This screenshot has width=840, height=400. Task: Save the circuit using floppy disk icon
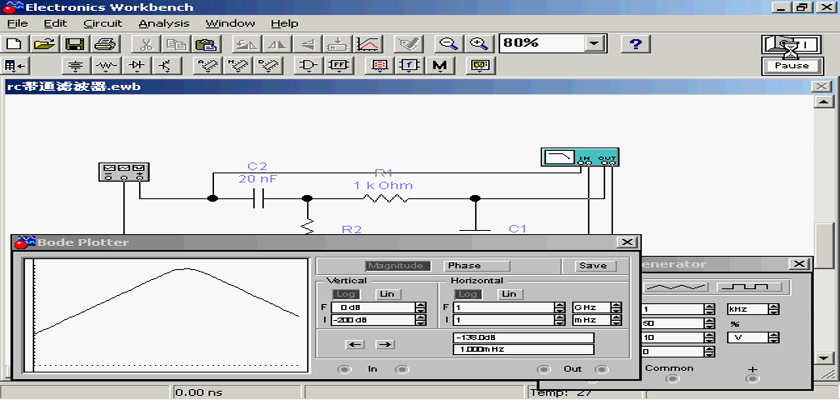pyautogui.click(x=76, y=44)
